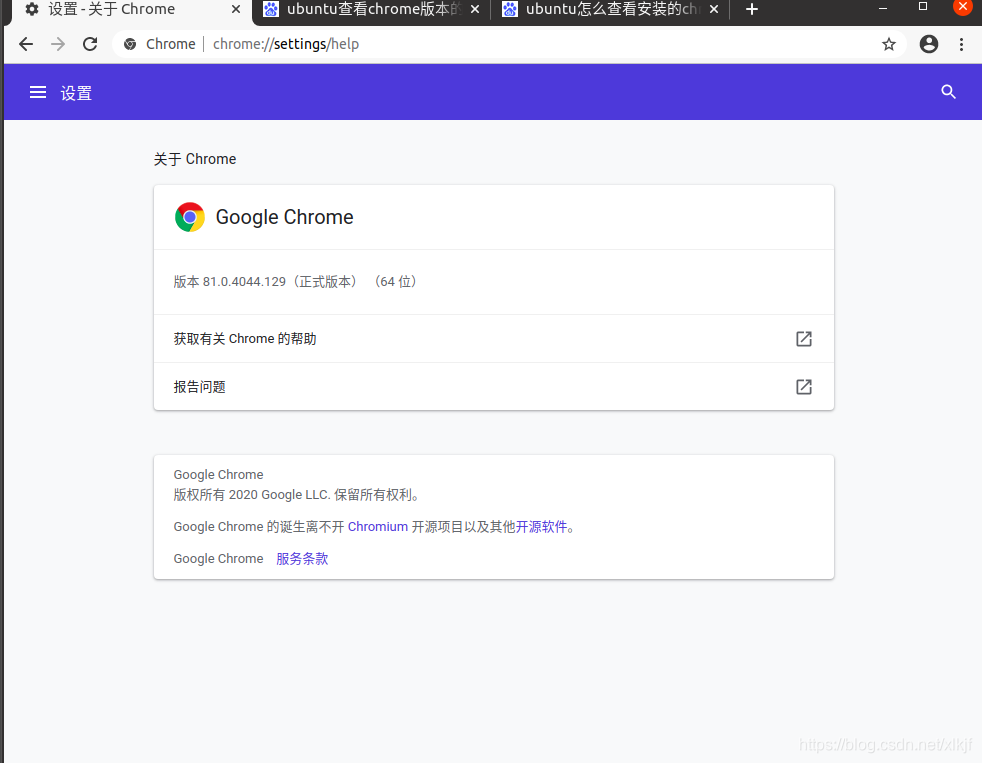This screenshot has width=982, height=763.
Task: Bookmark this page with the star icon
Action: 889,44
